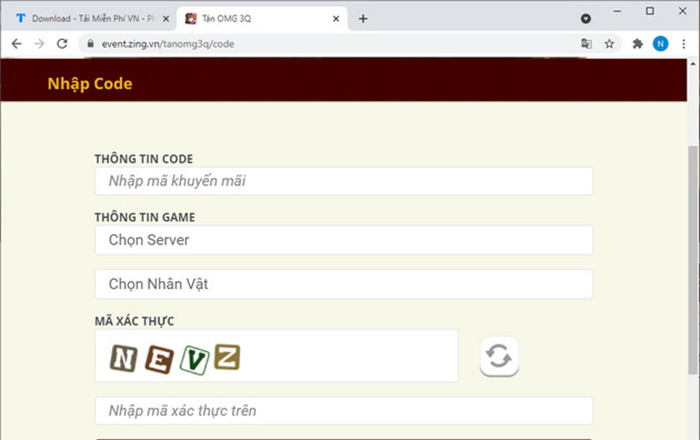700x440 pixels.
Task: Click the address bar URL
Action: coord(168,44)
